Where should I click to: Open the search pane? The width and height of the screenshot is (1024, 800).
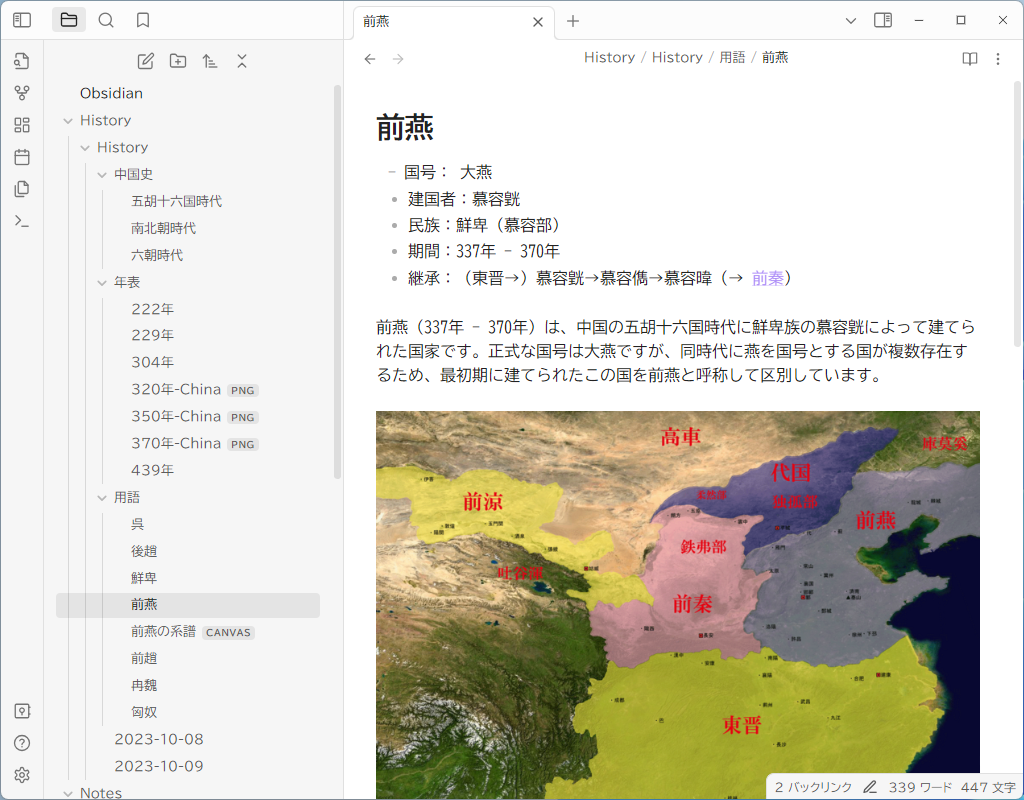tap(106, 20)
